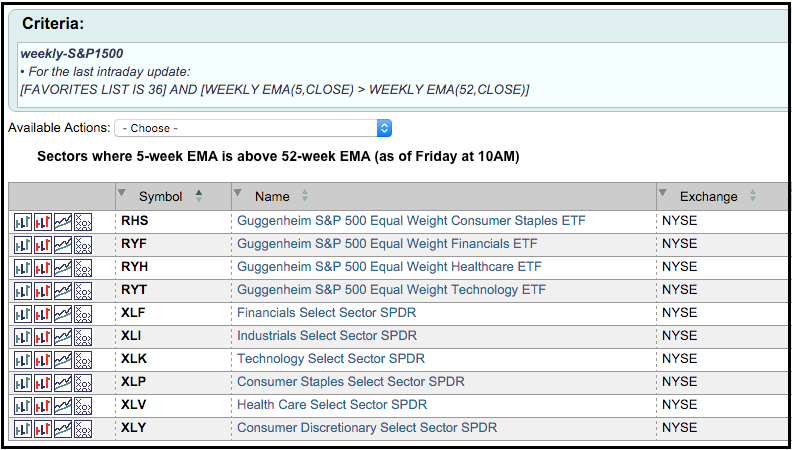This screenshot has width=792, height=450.
Task: Open the Financials Select Sector SPDR link
Action: click(326, 313)
